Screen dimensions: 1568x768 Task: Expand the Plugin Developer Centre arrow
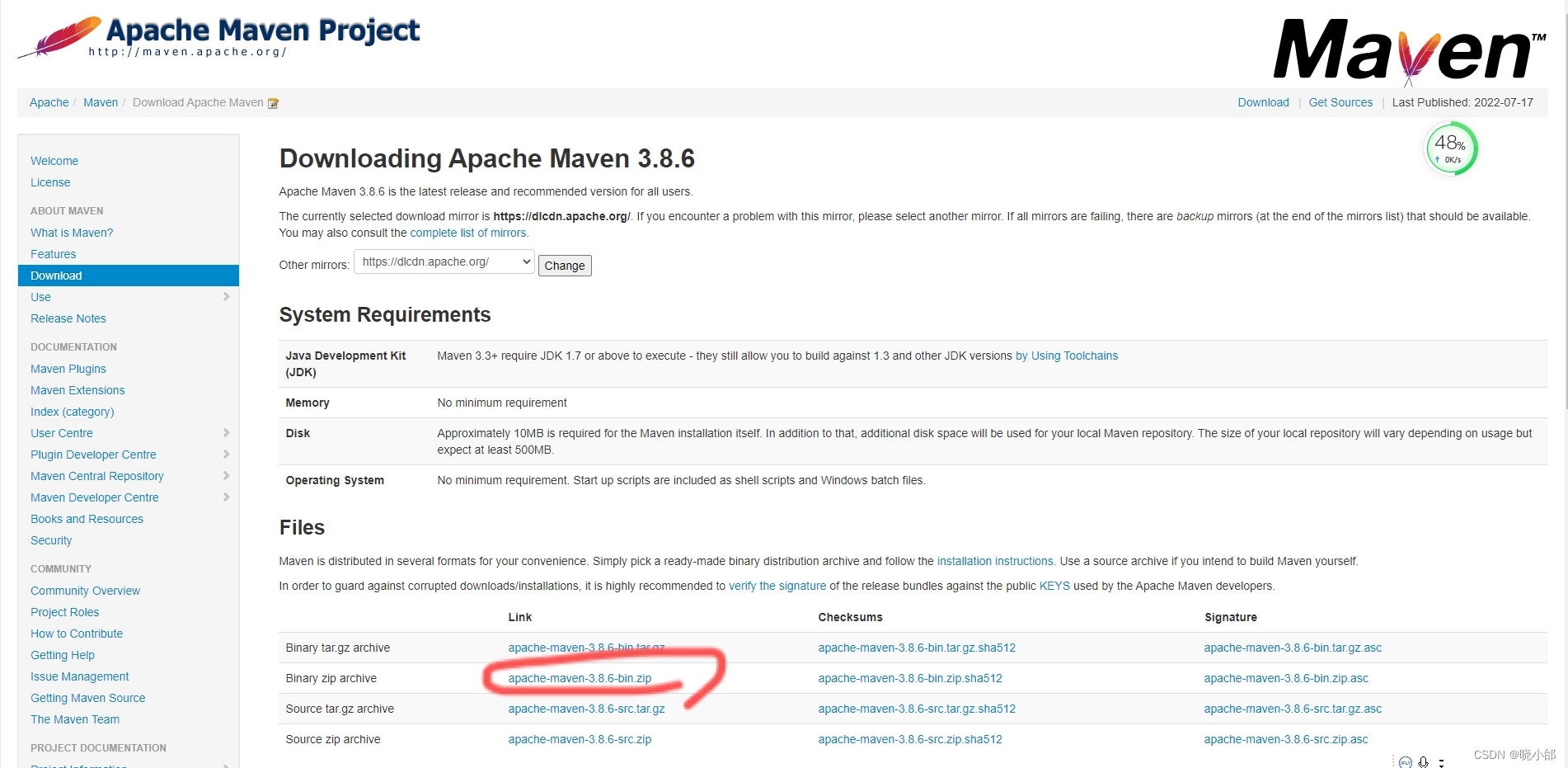coord(226,455)
